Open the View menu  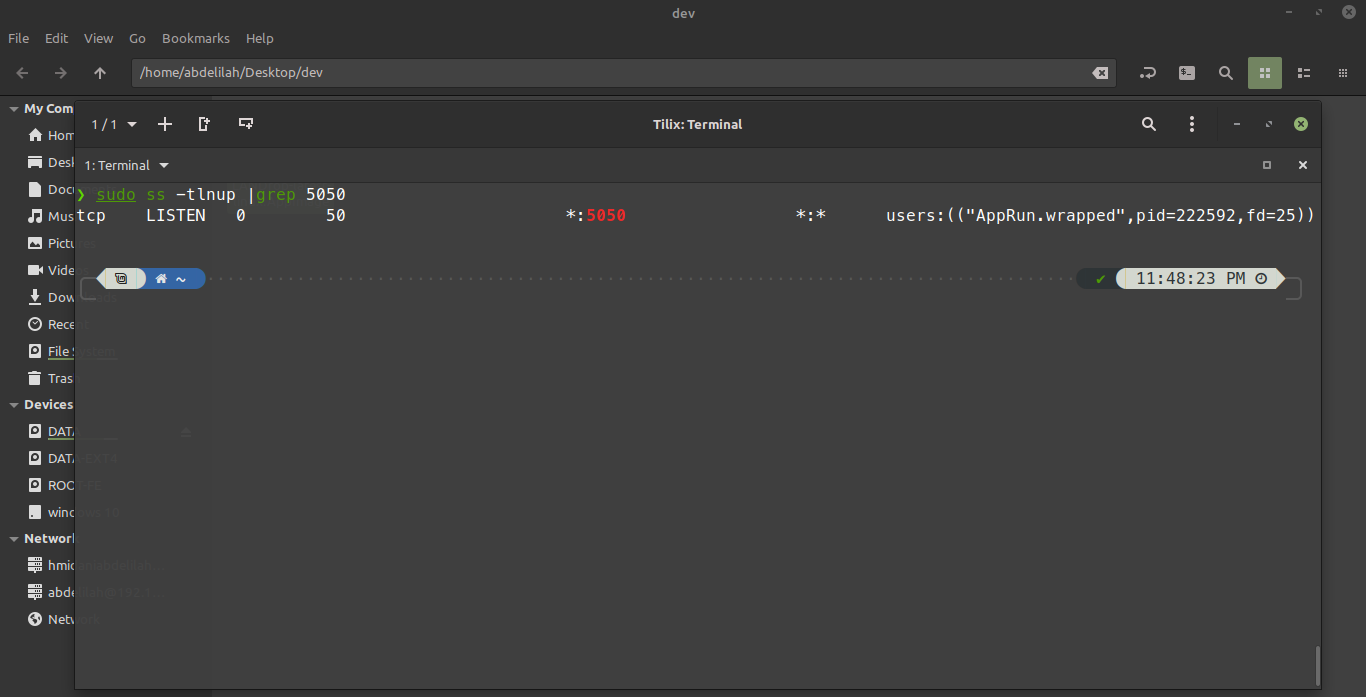[x=98, y=38]
